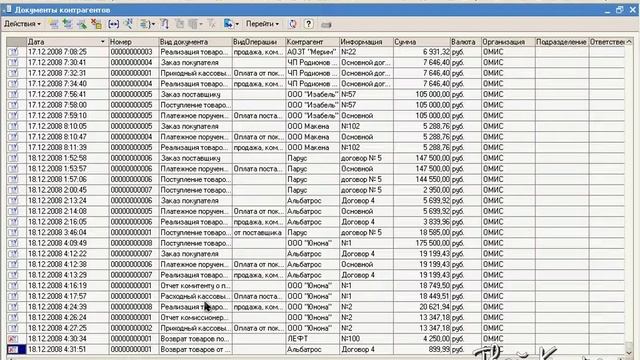
Task: Select the number cell 0000000003
Action: point(133,52)
